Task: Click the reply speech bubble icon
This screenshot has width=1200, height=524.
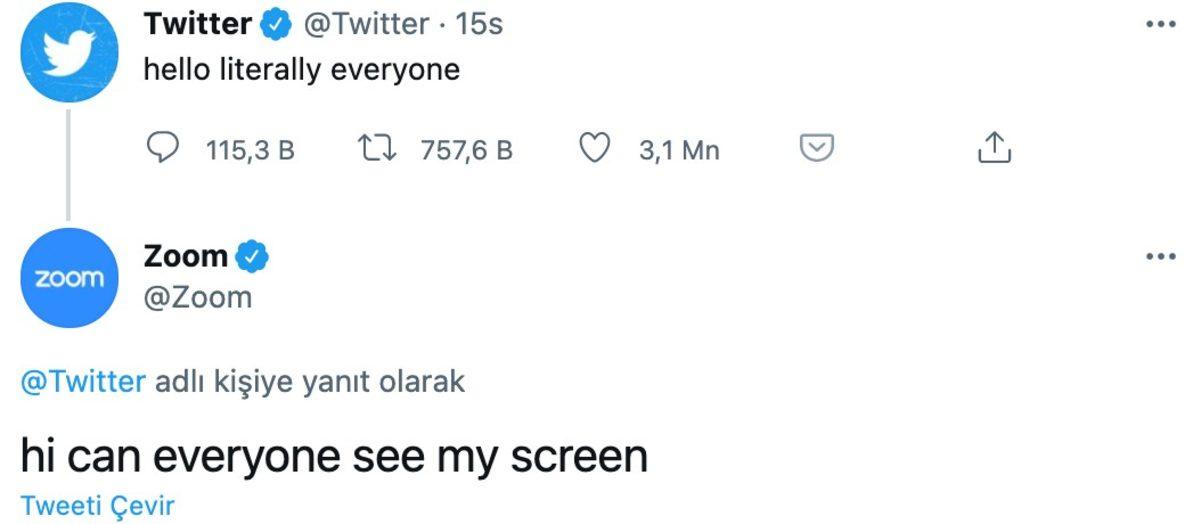Action: coord(162,149)
